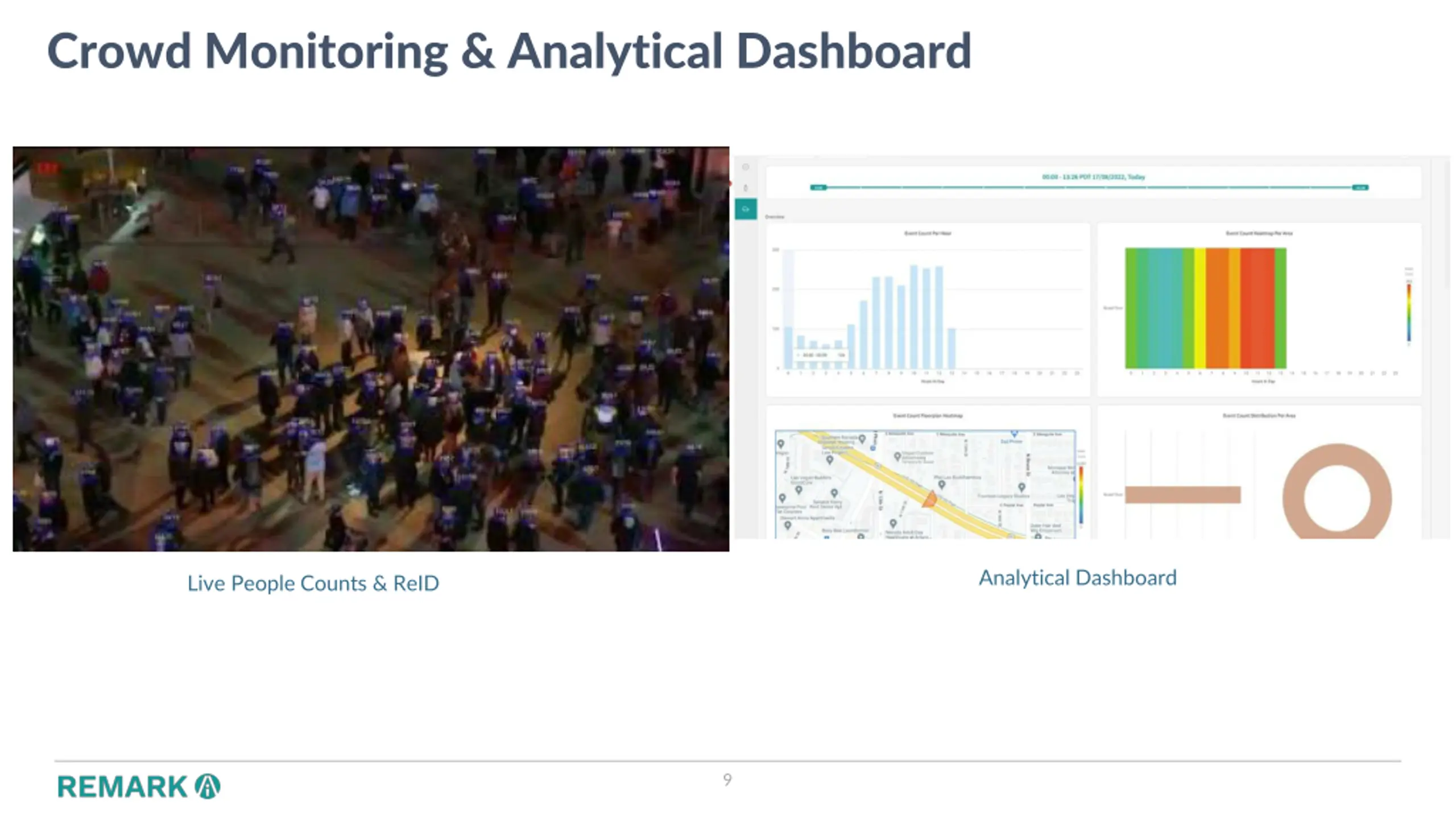The image size is (1456, 819).
Task: Click the Overview section label
Action: click(x=775, y=217)
